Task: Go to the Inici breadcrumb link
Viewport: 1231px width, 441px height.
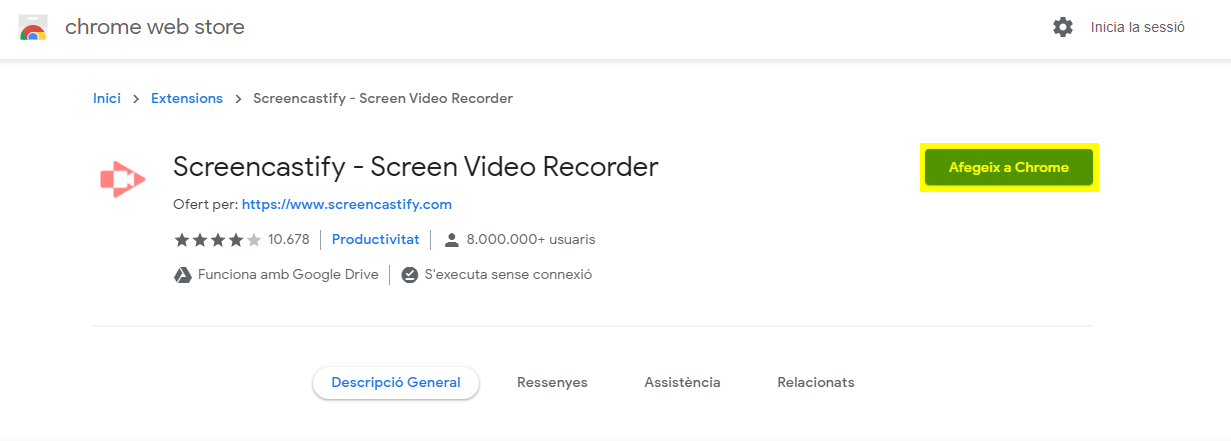Action: [107, 98]
